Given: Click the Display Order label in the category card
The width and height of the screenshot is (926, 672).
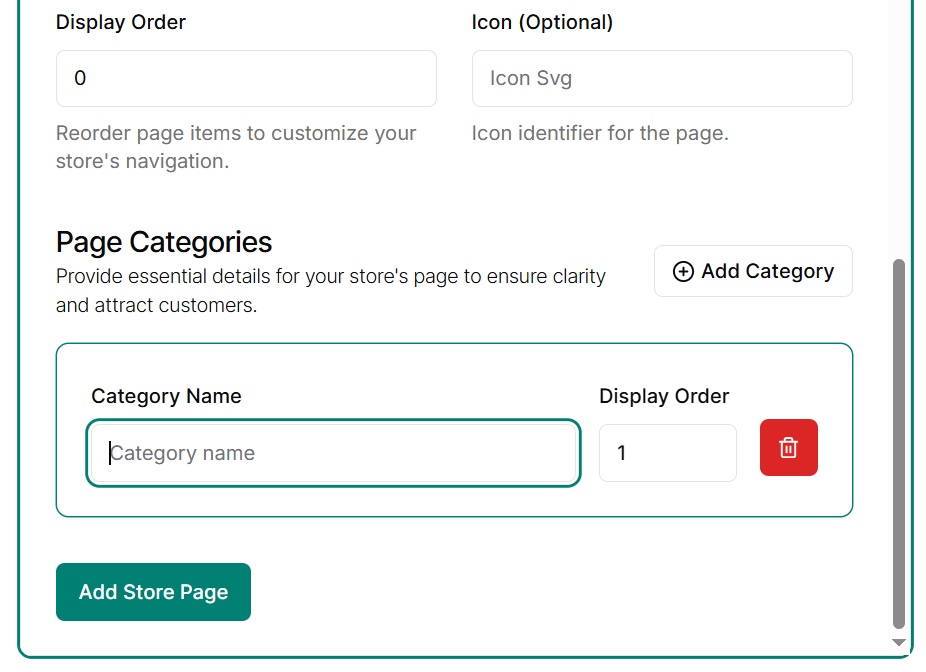Looking at the screenshot, I should point(664,396).
